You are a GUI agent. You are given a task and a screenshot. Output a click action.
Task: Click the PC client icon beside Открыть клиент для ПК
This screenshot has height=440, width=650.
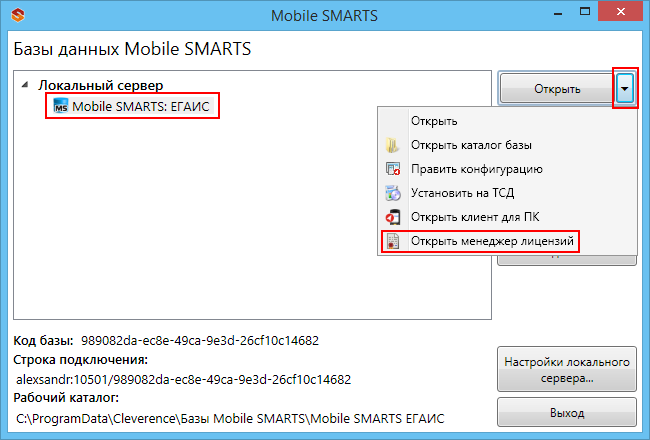tap(393, 217)
